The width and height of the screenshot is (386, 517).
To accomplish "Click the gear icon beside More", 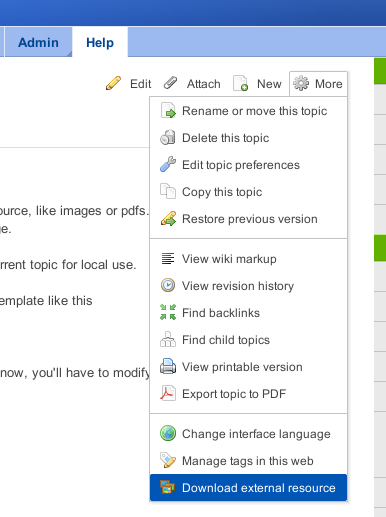I will 301,83.
